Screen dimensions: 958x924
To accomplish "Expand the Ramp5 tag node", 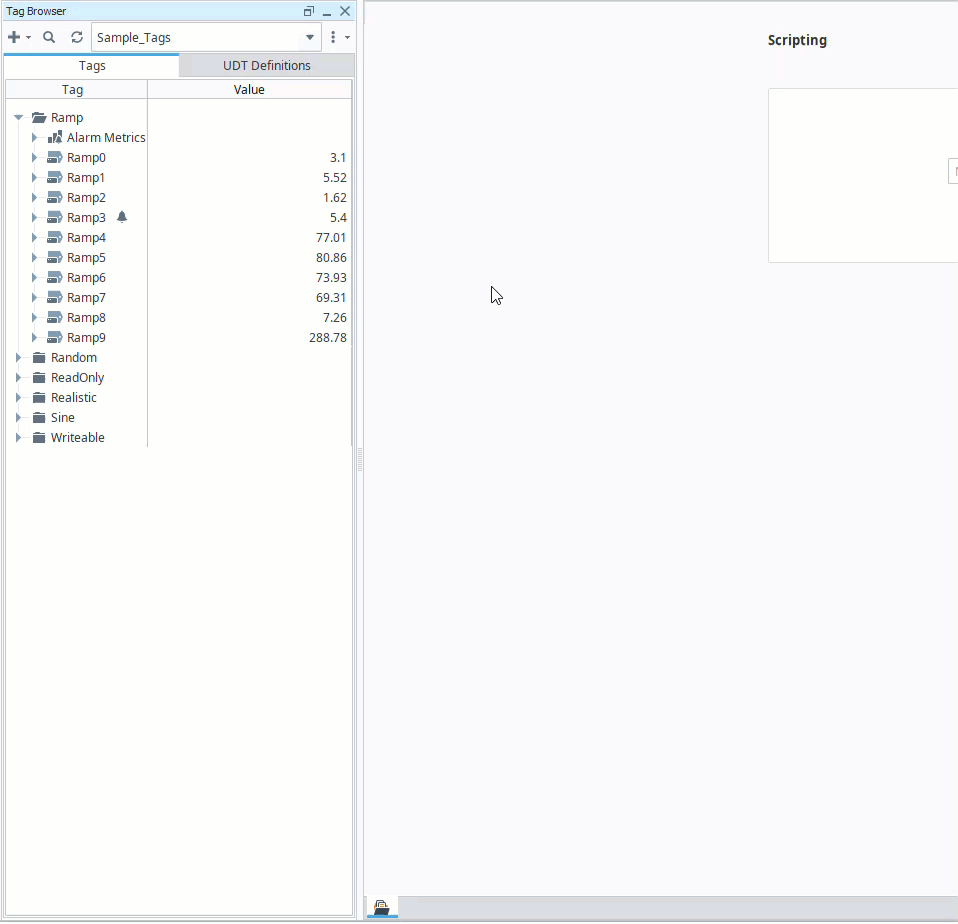I will coord(34,257).
